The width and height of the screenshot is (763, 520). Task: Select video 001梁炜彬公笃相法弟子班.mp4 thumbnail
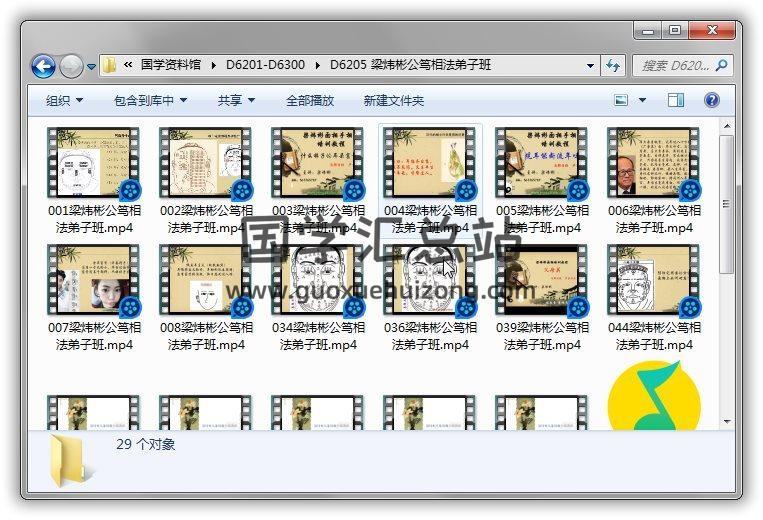point(93,162)
